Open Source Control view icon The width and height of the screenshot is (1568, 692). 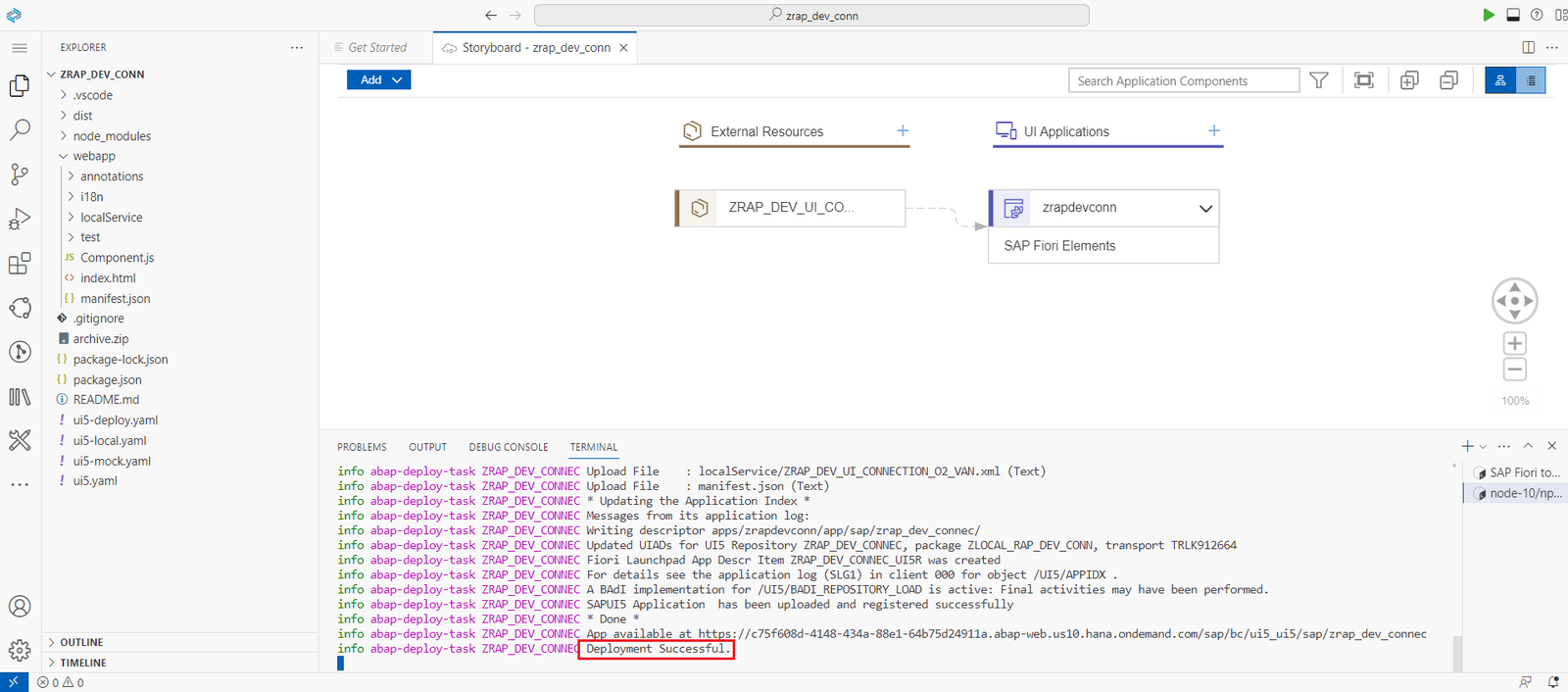(x=20, y=174)
